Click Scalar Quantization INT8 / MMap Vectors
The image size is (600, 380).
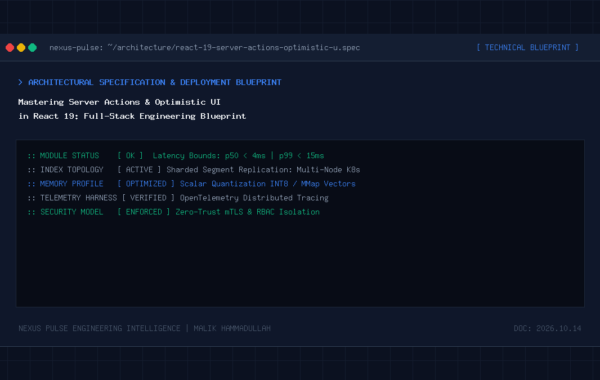(x=267, y=184)
